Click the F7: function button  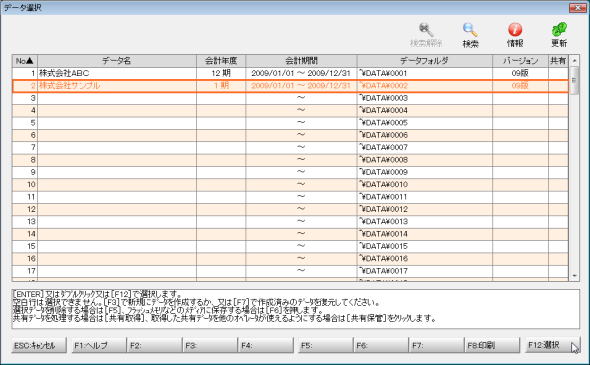[436, 345]
